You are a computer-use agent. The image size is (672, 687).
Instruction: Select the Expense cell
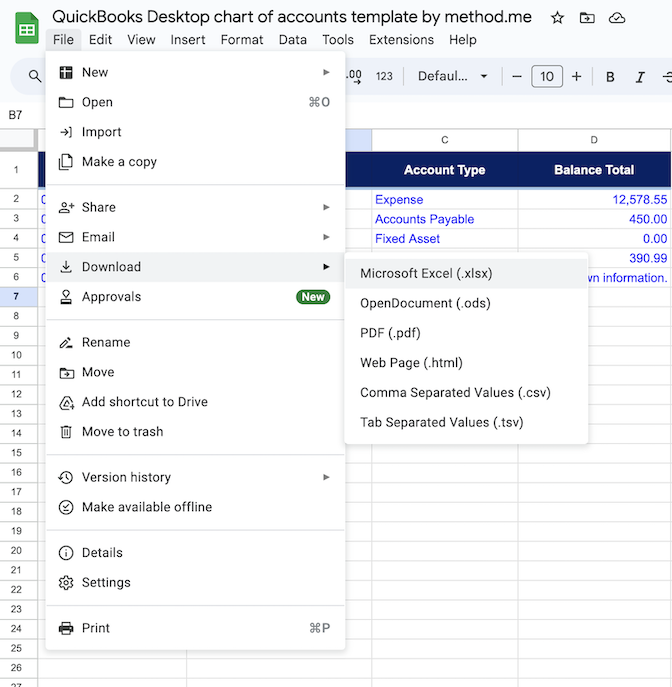click(445, 199)
